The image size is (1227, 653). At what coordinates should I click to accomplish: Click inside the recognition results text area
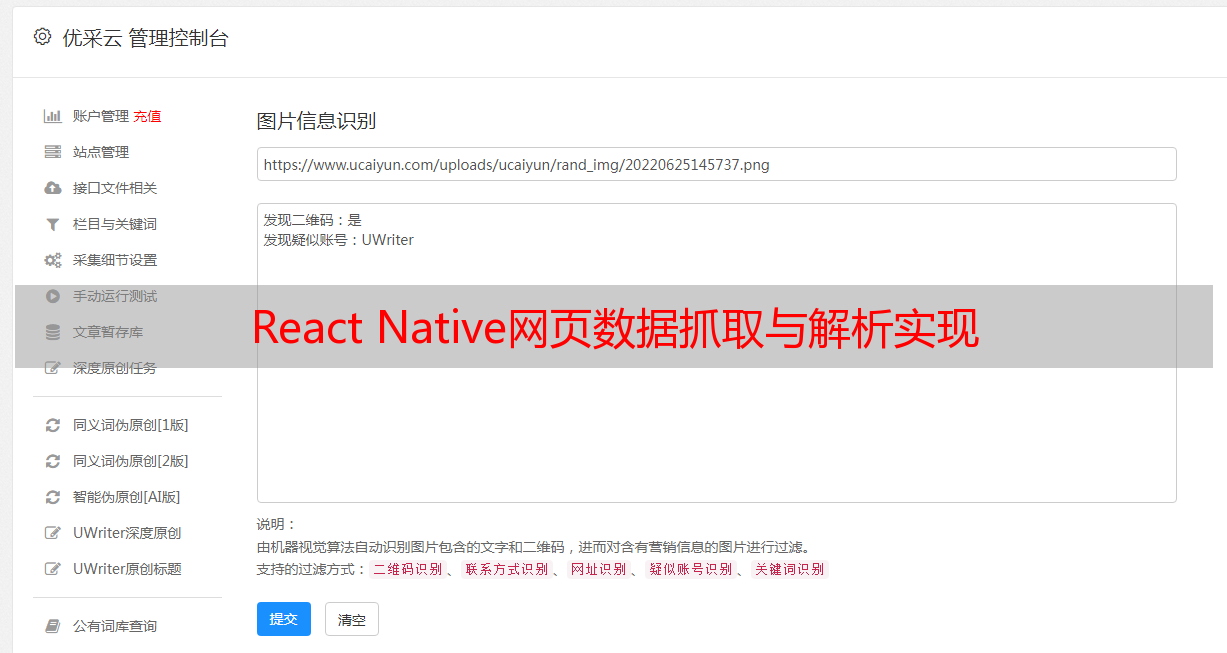click(x=716, y=352)
